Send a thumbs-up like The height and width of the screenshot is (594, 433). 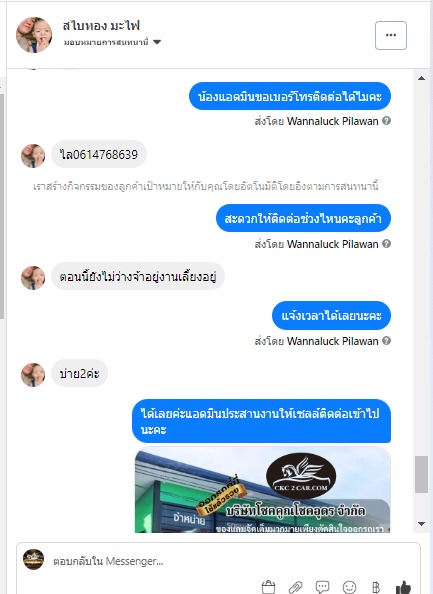tap(403, 587)
